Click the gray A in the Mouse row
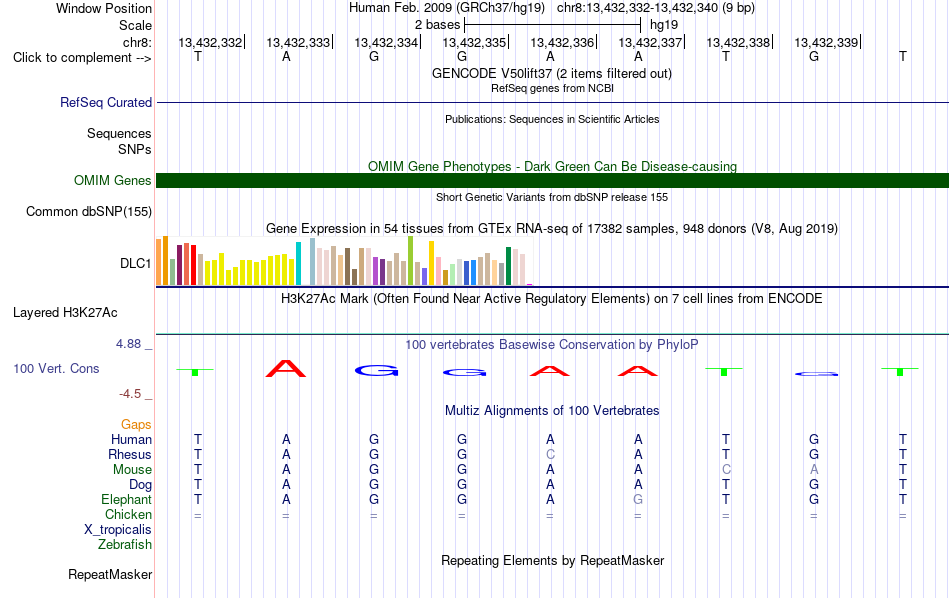 [x=814, y=470]
